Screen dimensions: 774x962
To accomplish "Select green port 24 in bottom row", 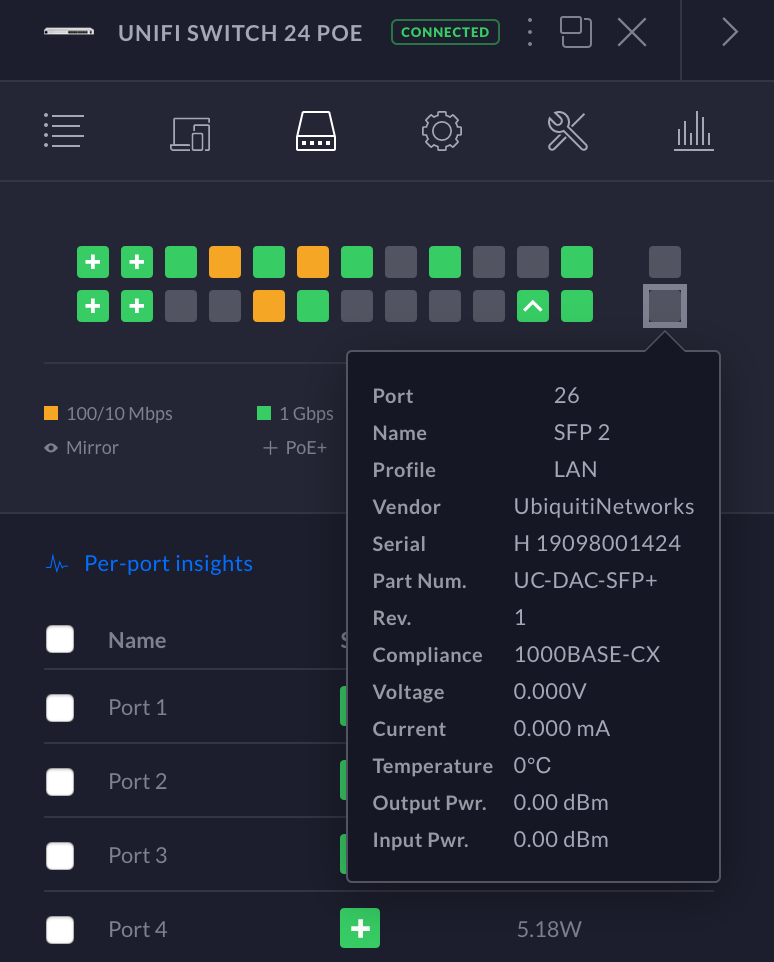I will [577, 306].
